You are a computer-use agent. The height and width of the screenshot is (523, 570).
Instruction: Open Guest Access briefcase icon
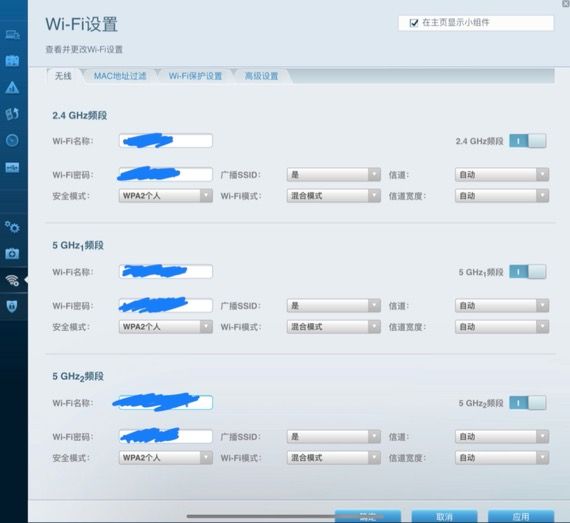[12, 61]
